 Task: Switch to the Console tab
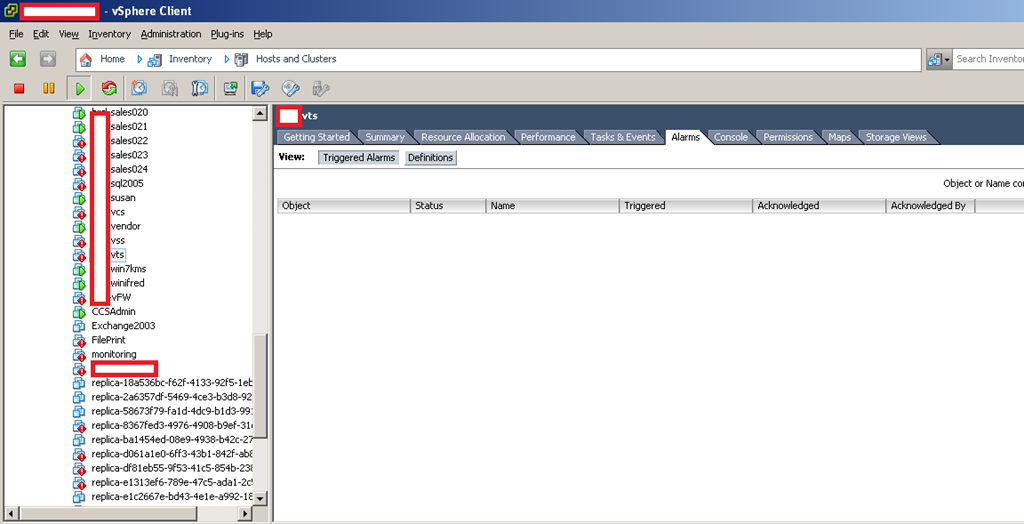[730, 137]
